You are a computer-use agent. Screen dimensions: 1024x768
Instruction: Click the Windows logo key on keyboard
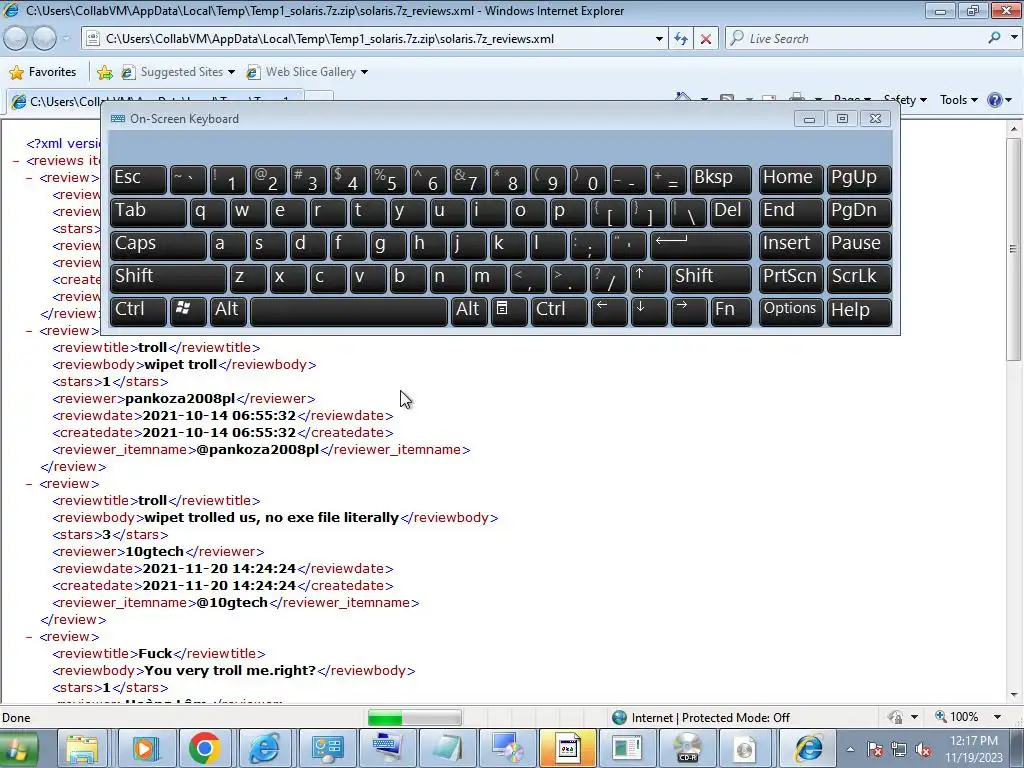coord(188,310)
